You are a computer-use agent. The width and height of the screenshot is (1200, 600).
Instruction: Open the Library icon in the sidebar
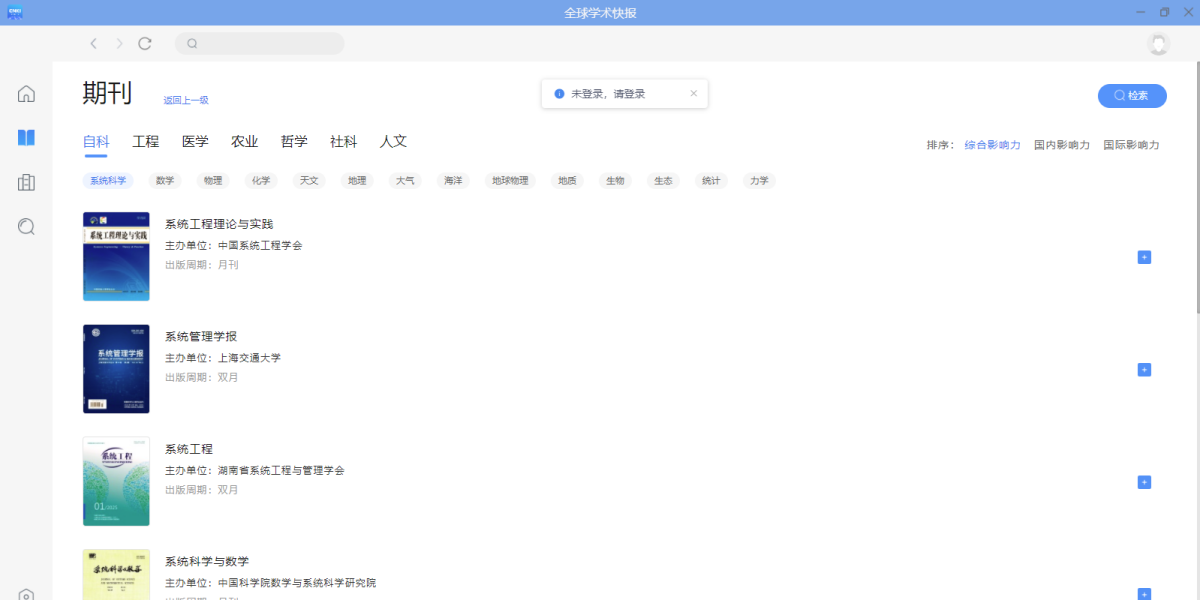click(x=25, y=182)
